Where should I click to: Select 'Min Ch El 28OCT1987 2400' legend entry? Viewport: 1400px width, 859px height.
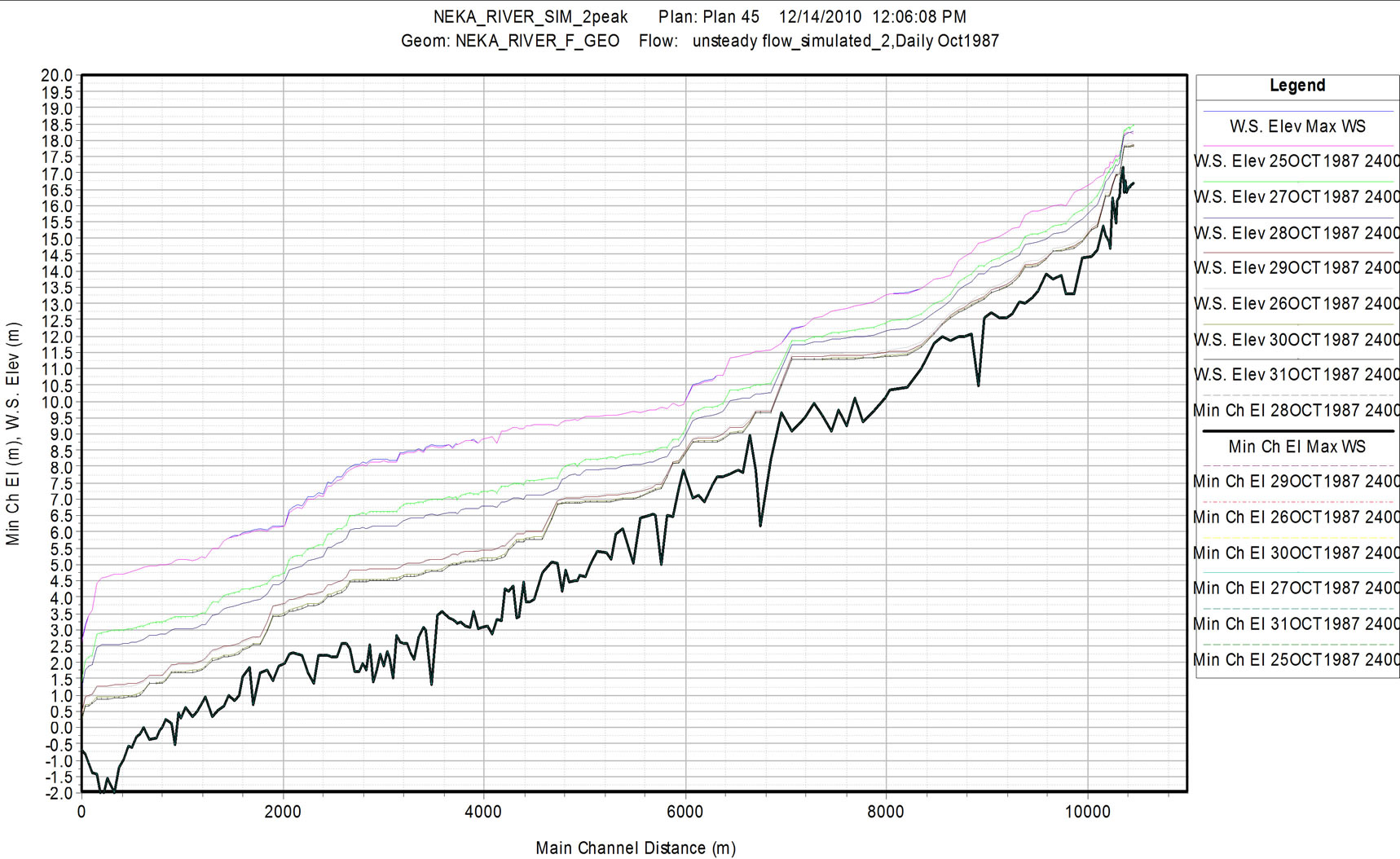point(1297,411)
